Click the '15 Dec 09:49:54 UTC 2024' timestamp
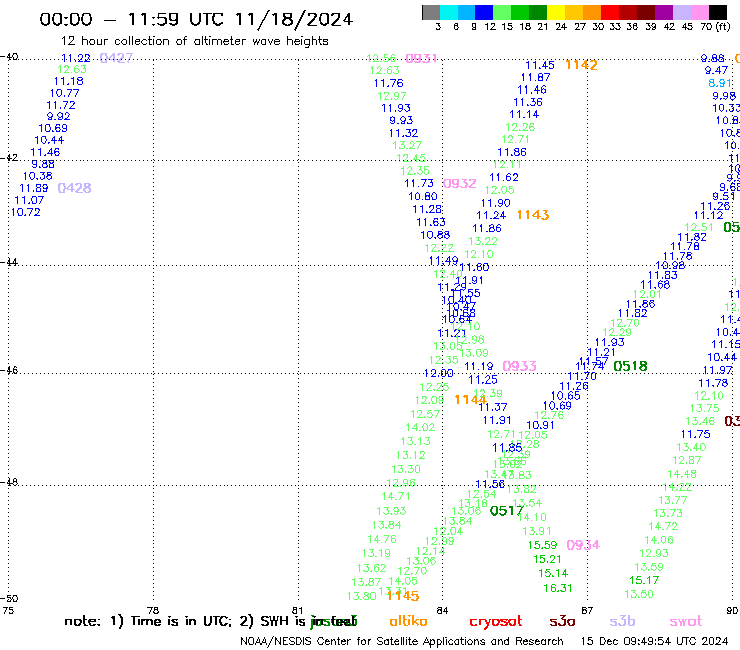740x650 pixels. [x=654, y=641]
